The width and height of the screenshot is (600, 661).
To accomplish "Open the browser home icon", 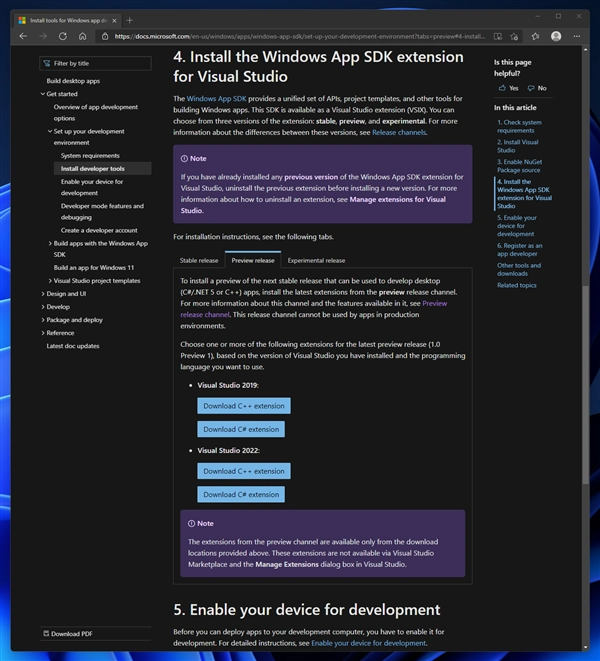I will 83,37.
